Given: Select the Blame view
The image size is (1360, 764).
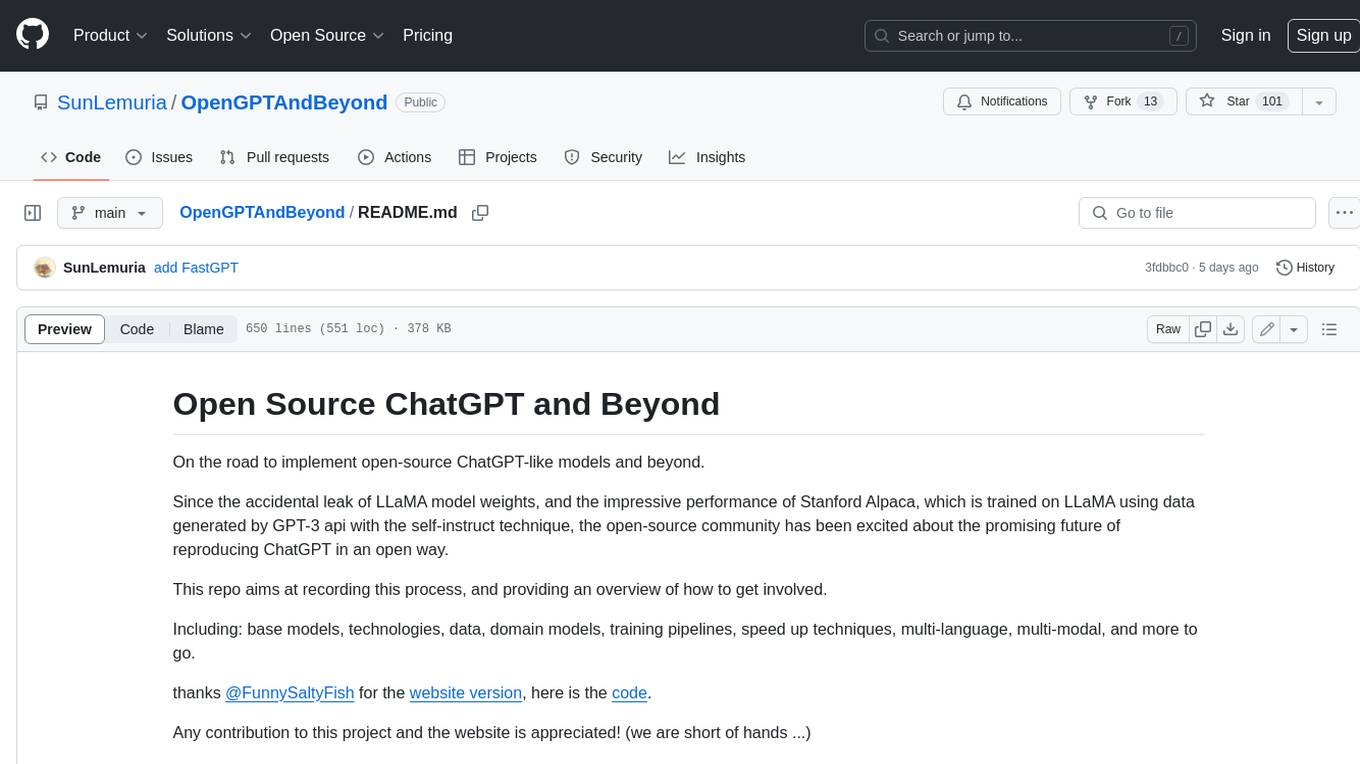Looking at the screenshot, I should (x=204, y=329).
